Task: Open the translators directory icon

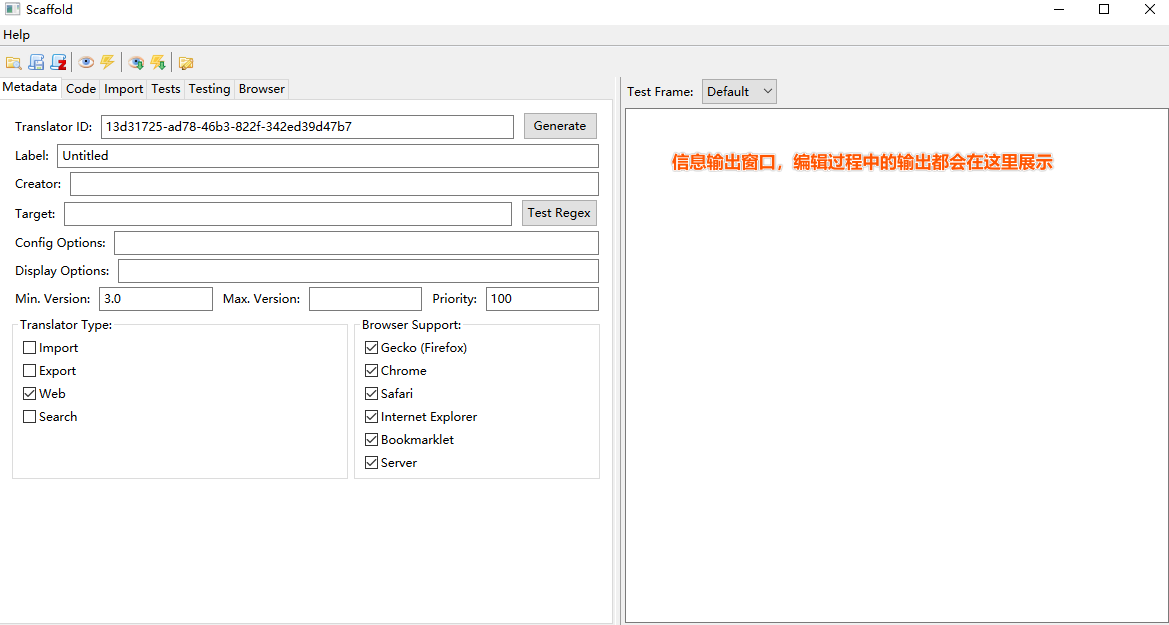Action: [x=186, y=62]
